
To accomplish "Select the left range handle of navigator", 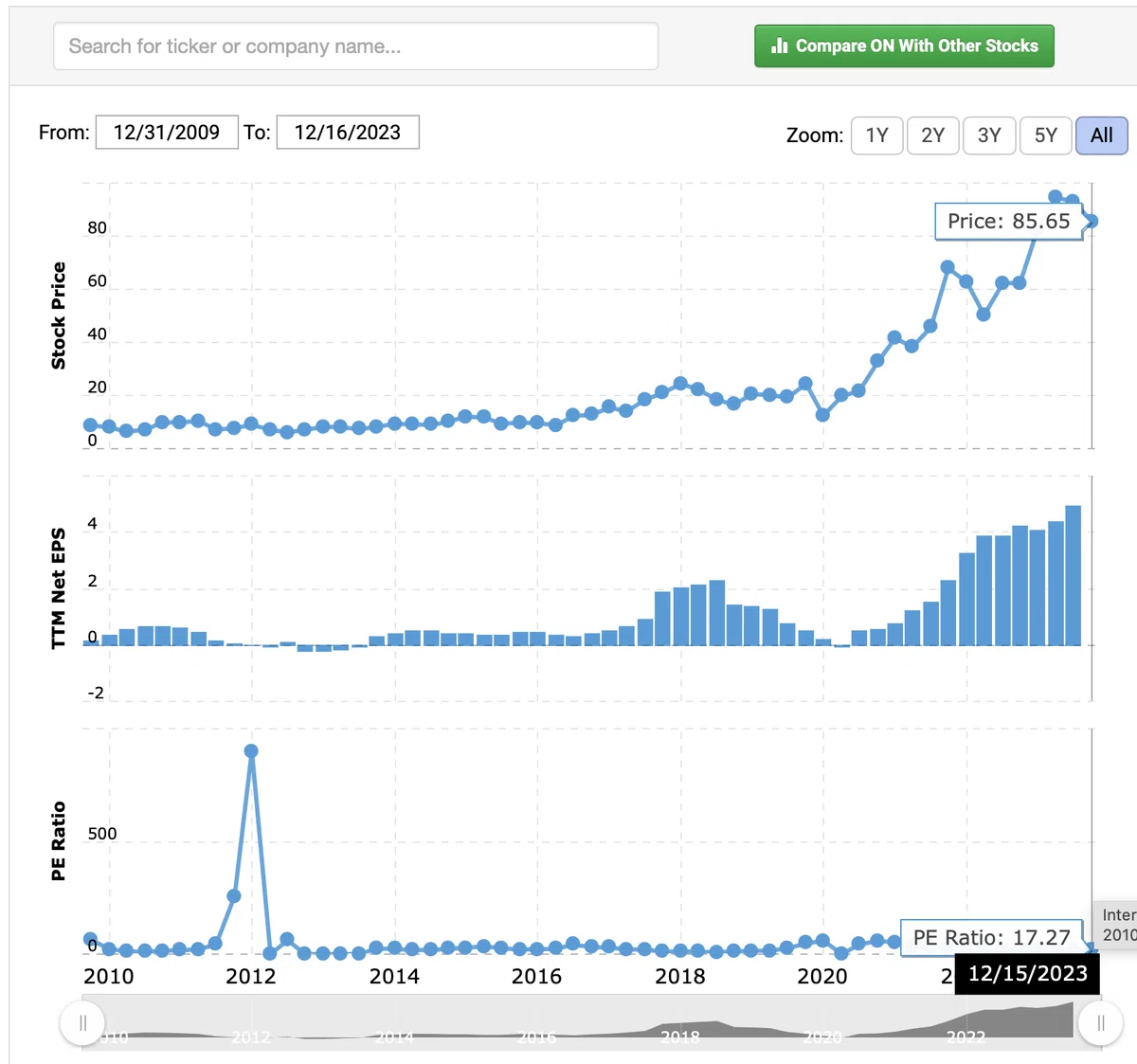I will pyautogui.click(x=82, y=1023).
